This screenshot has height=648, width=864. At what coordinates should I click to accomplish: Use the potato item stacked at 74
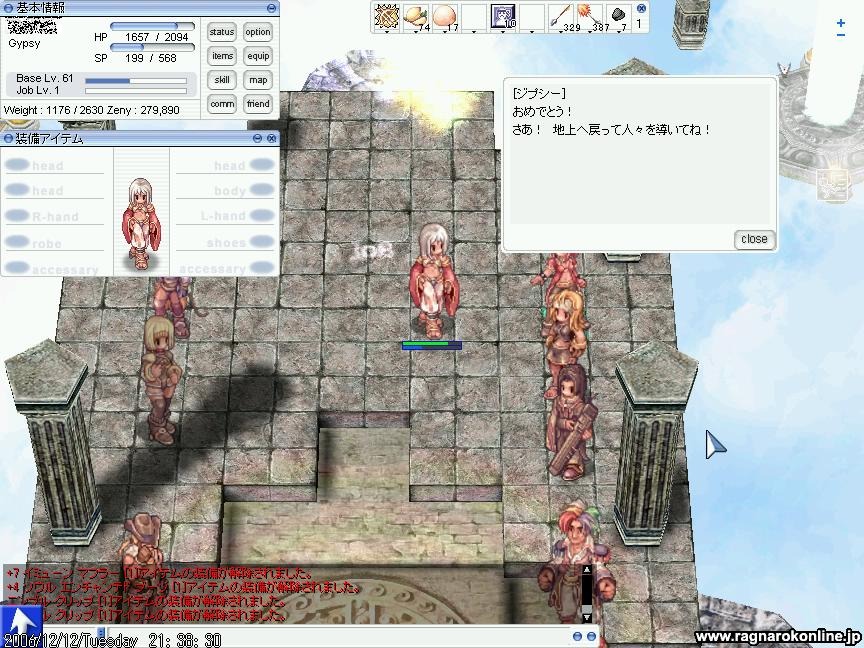(415, 15)
